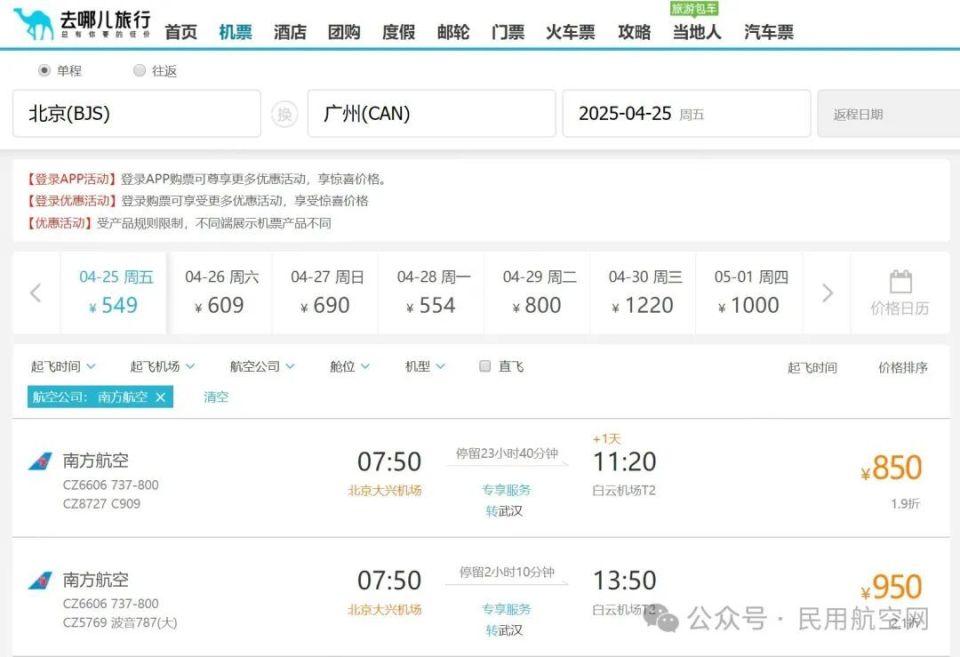Show later dates with right arrow
The height and width of the screenshot is (657, 960).
point(827,293)
